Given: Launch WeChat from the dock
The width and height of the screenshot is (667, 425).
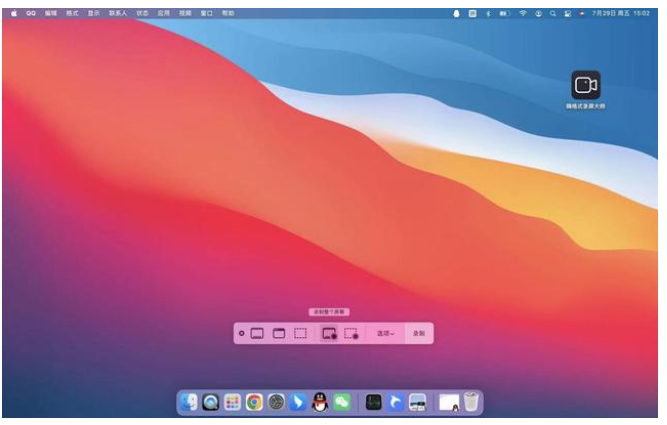Looking at the screenshot, I should point(343,402).
